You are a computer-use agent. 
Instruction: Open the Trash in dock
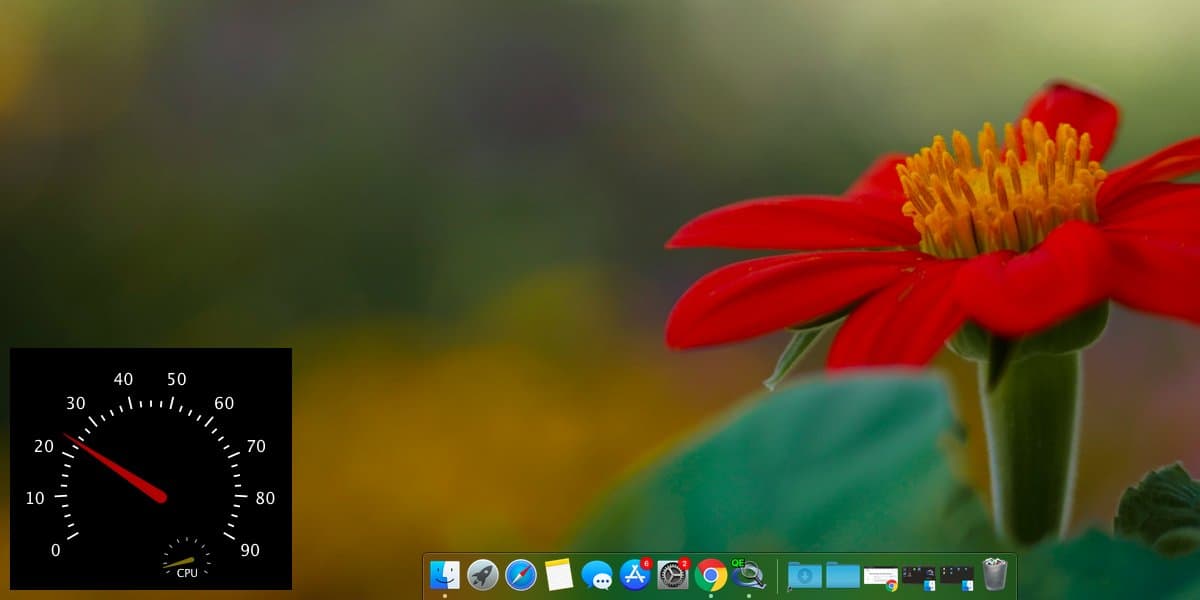point(995,574)
